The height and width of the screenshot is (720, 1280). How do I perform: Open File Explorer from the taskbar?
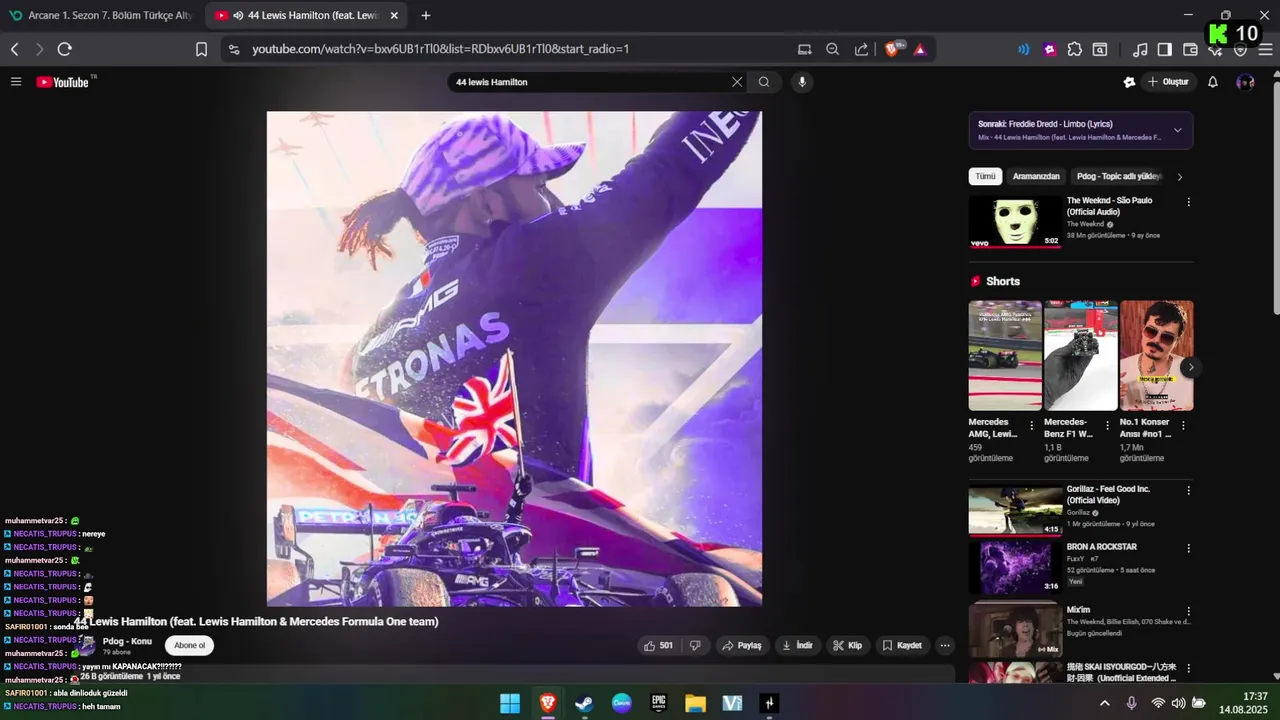click(695, 703)
